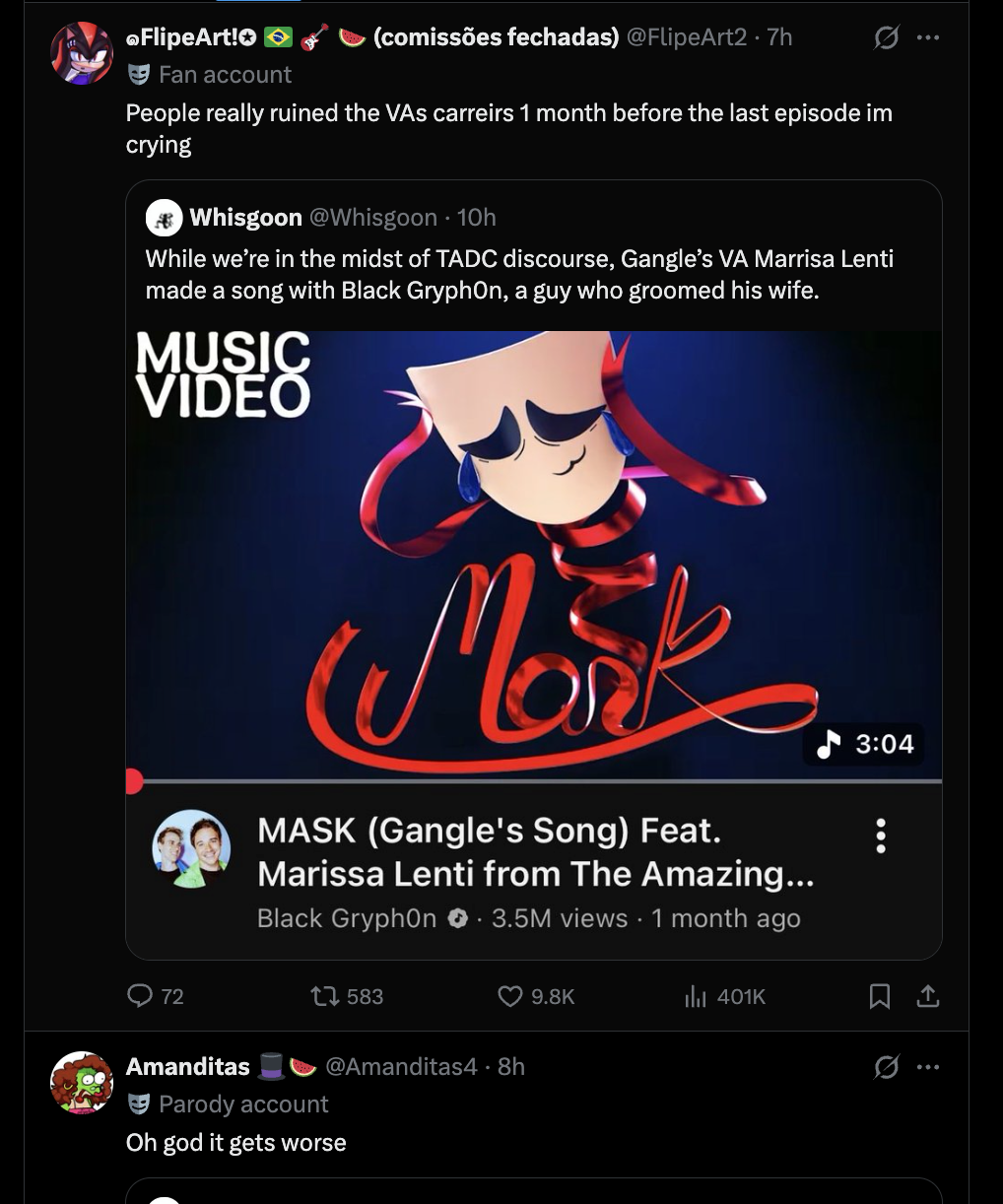Viewport: 1003px width, 1204px height.
Task: Share FlipeArt's post via share icon
Action: (927, 996)
